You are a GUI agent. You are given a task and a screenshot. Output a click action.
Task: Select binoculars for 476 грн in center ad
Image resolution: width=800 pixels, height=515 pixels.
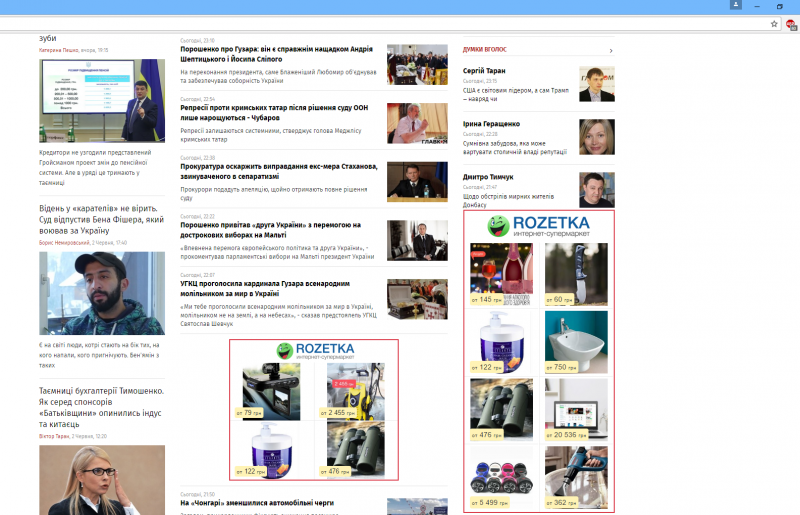(356, 450)
